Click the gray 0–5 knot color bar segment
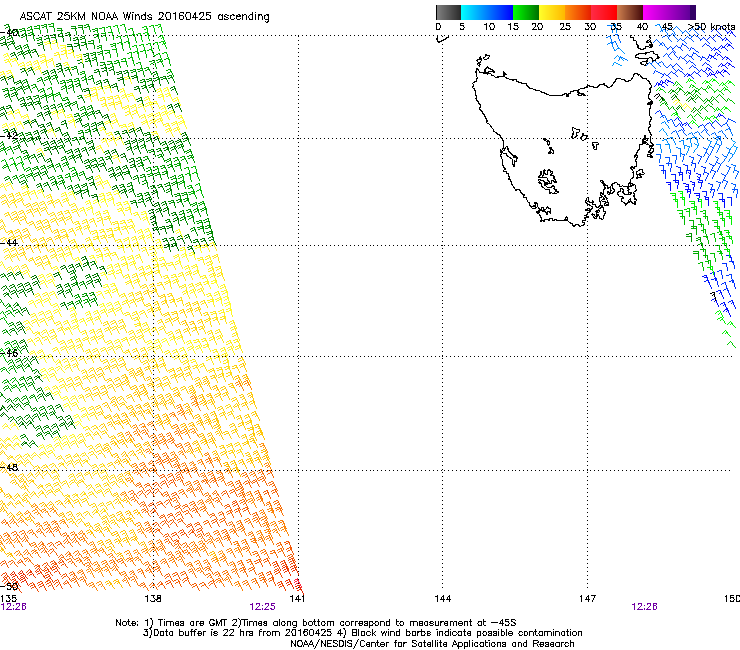This screenshot has height=650, width=740. [448, 12]
